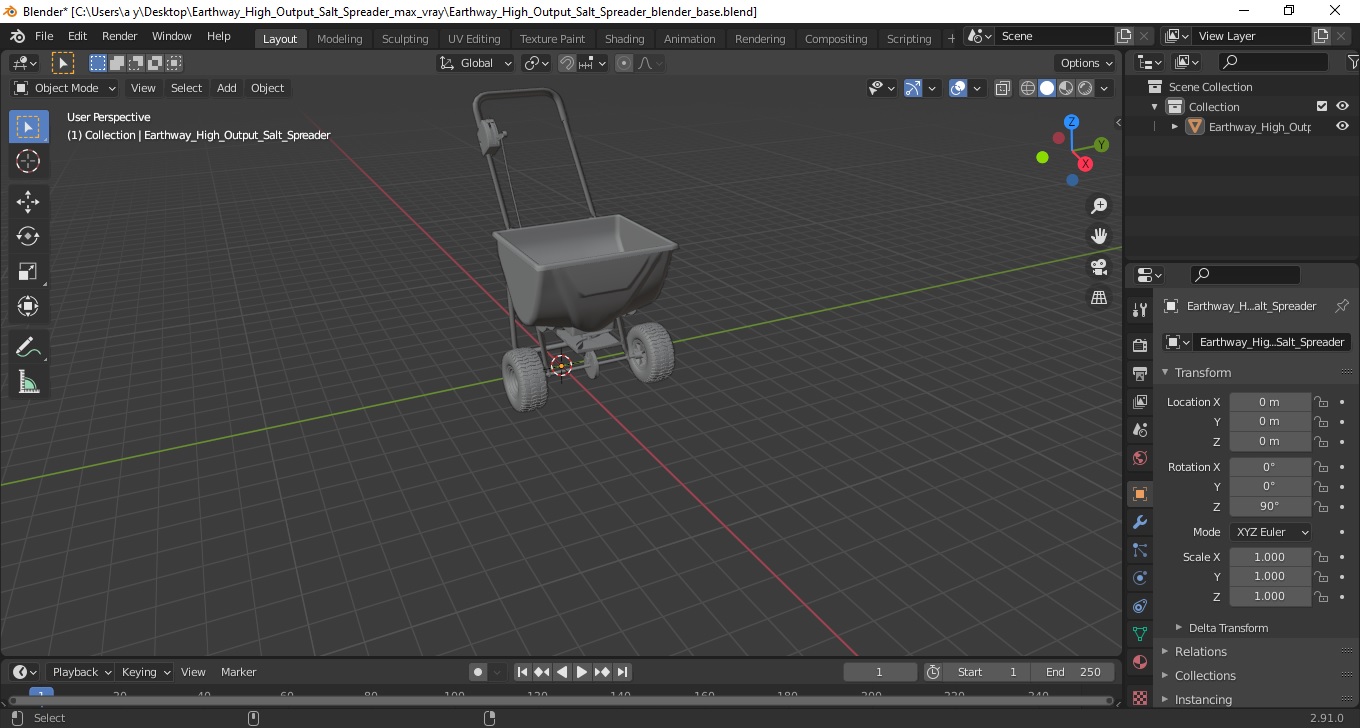Open the File menu
Screen dimensions: 1360x728
(x=44, y=36)
